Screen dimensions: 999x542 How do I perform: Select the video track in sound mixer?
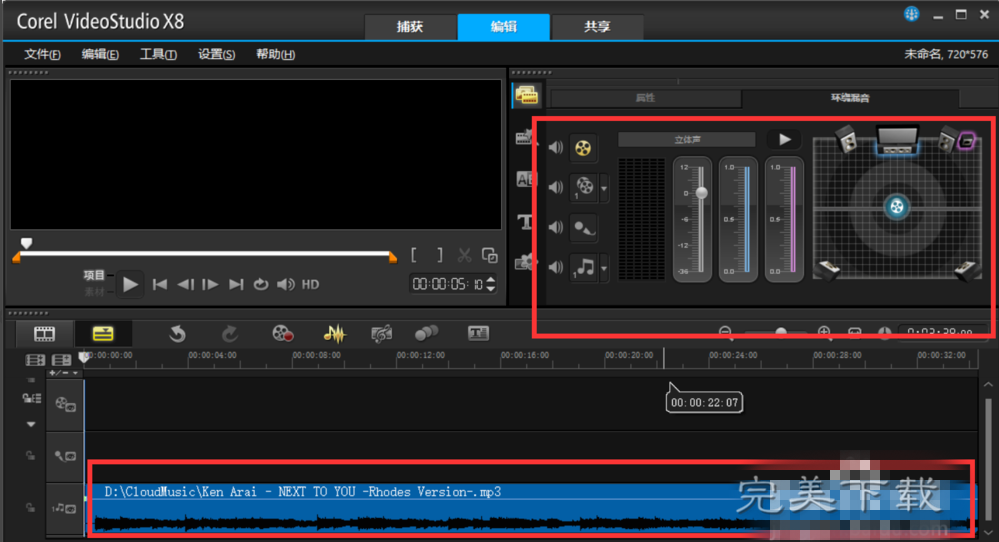pyautogui.click(x=584, y=187)
